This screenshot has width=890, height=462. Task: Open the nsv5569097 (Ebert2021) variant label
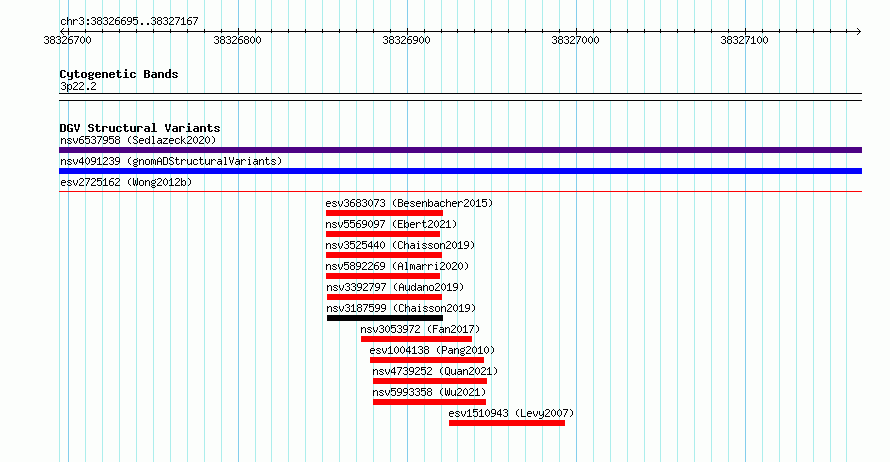click(x=391, y=224)
